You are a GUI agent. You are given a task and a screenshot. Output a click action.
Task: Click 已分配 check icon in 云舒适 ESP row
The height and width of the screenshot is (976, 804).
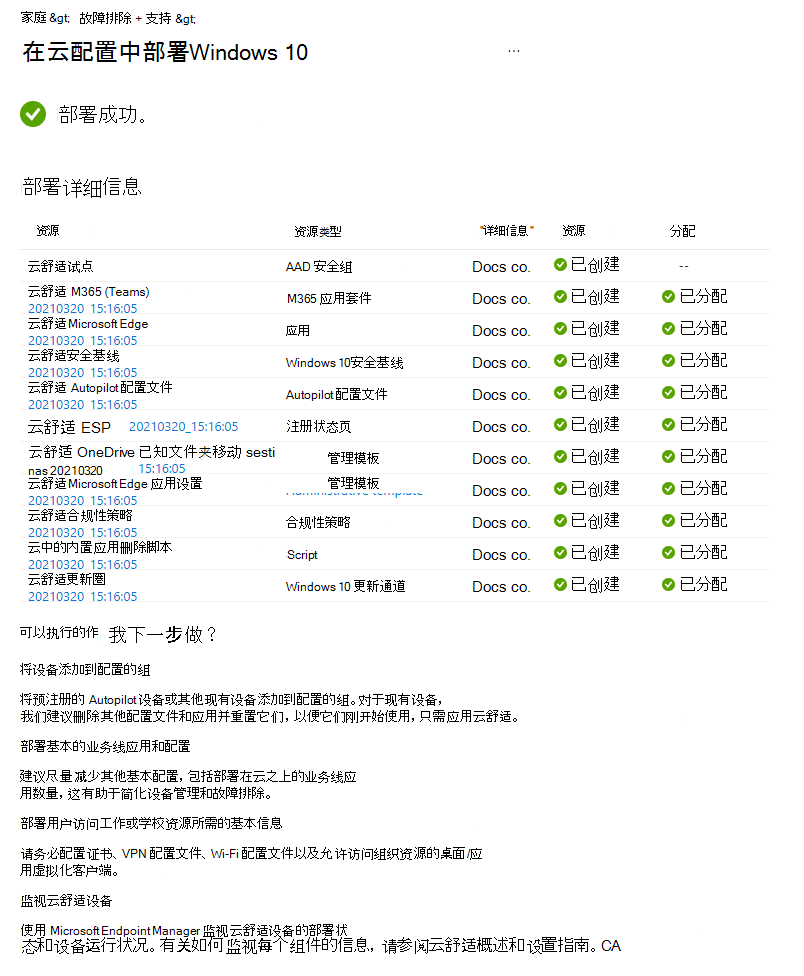click(x=668, y=425)
